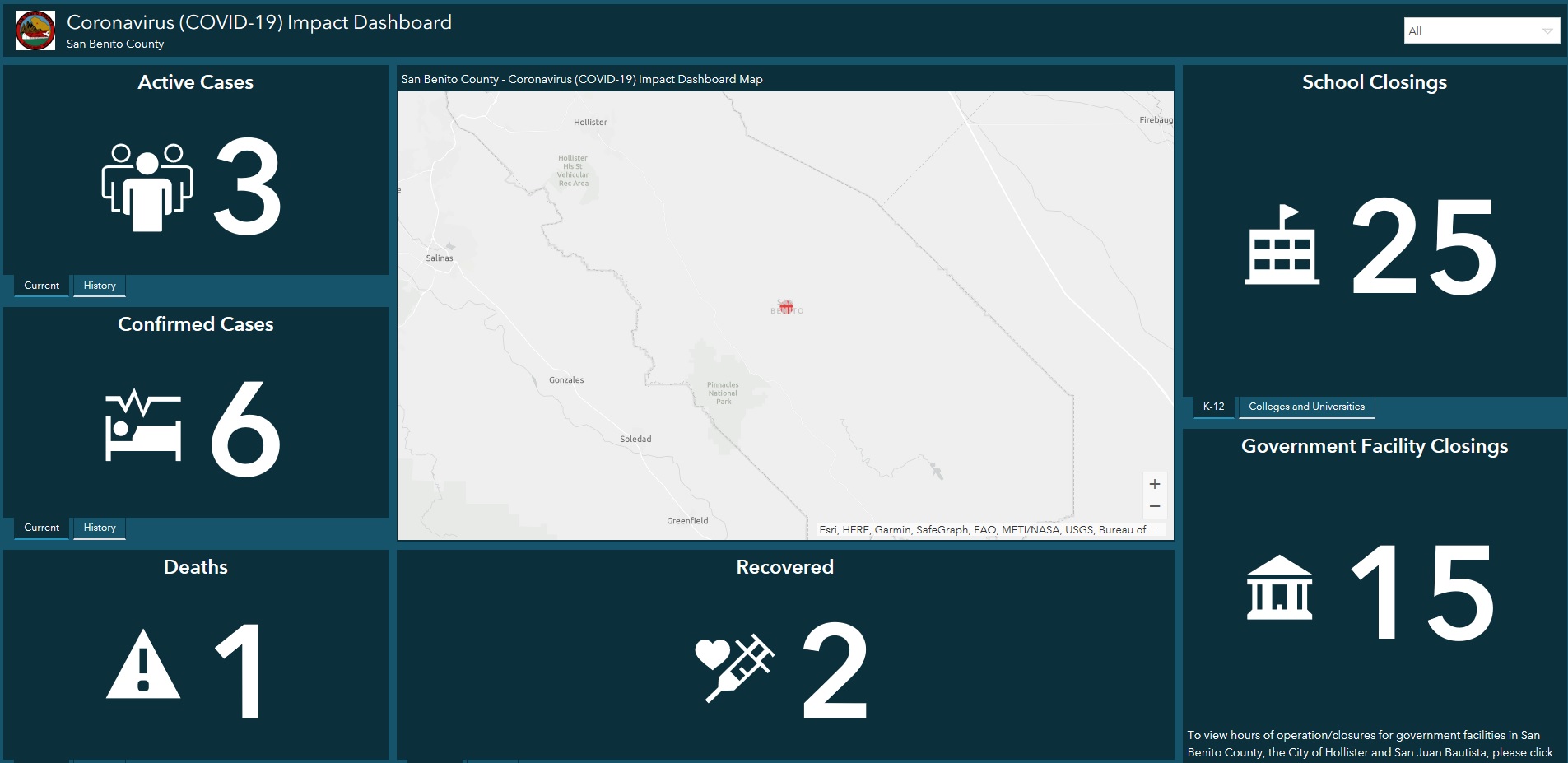This screenshot has height=763, width=1568.
Task: Click the Active Cases people icon
Action: click(x=147, y=187)
